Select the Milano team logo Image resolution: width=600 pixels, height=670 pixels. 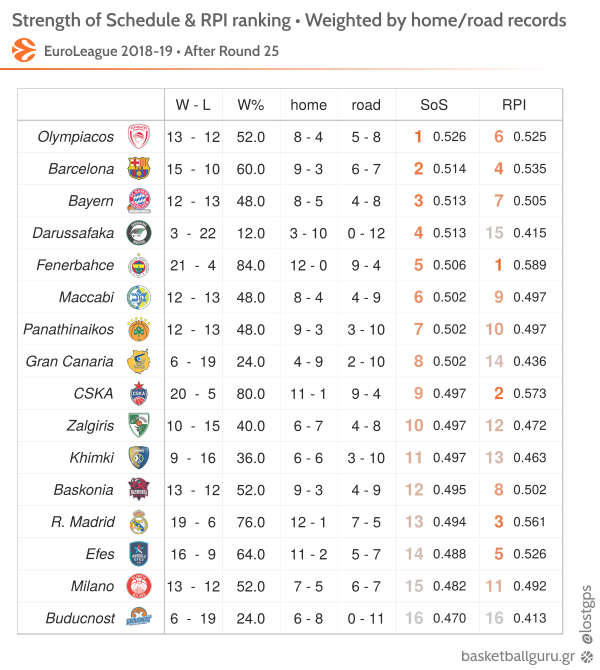pyautogui.click(x=138, y=586)
